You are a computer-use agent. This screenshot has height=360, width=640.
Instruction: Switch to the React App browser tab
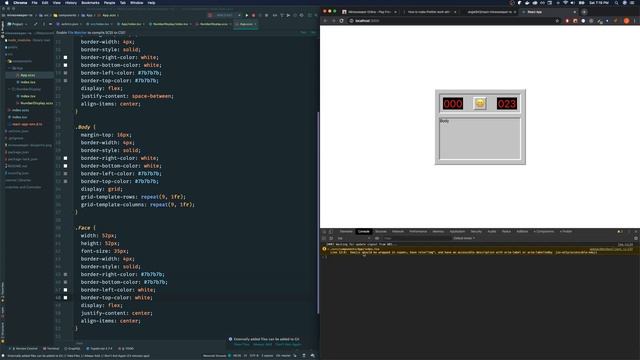click(548, 12)
